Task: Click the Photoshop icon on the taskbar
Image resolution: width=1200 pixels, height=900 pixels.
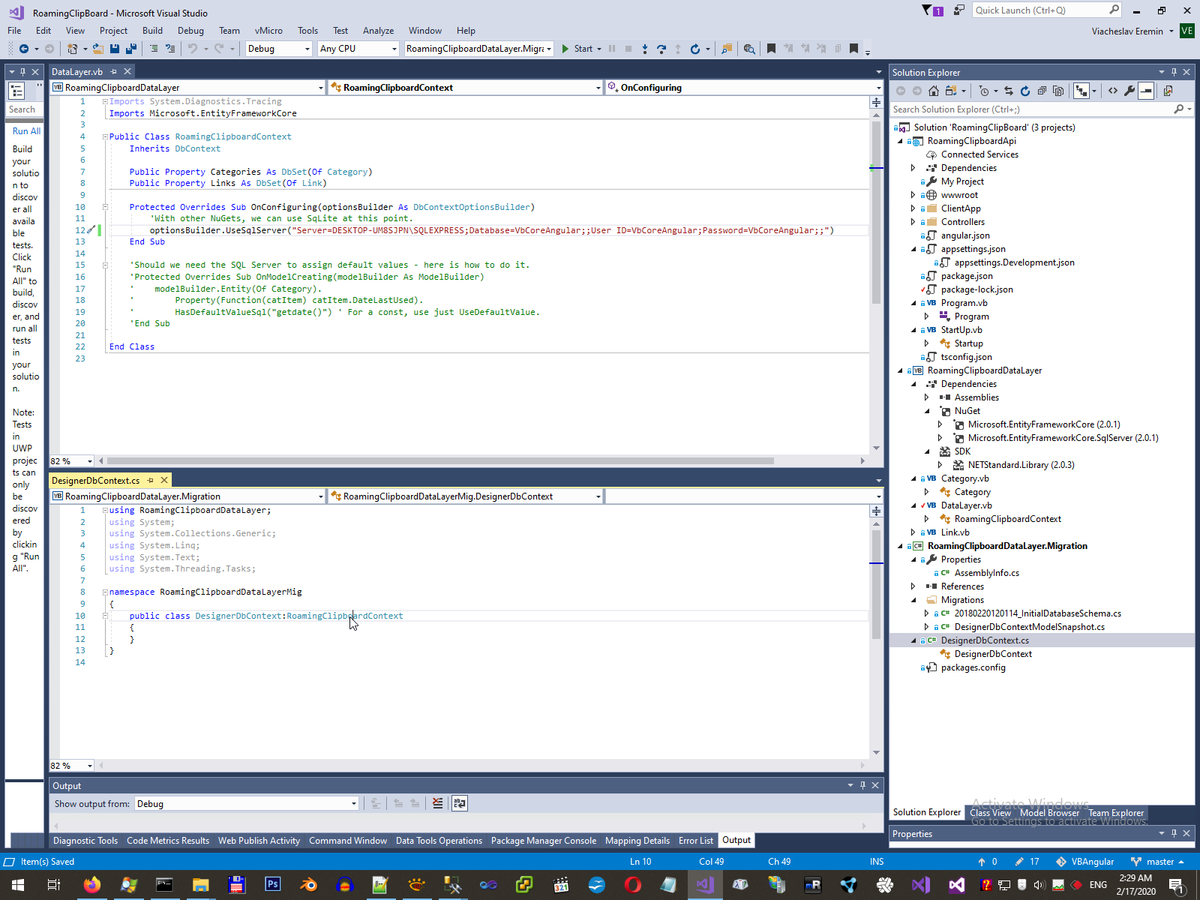Action: coord(272,884)
